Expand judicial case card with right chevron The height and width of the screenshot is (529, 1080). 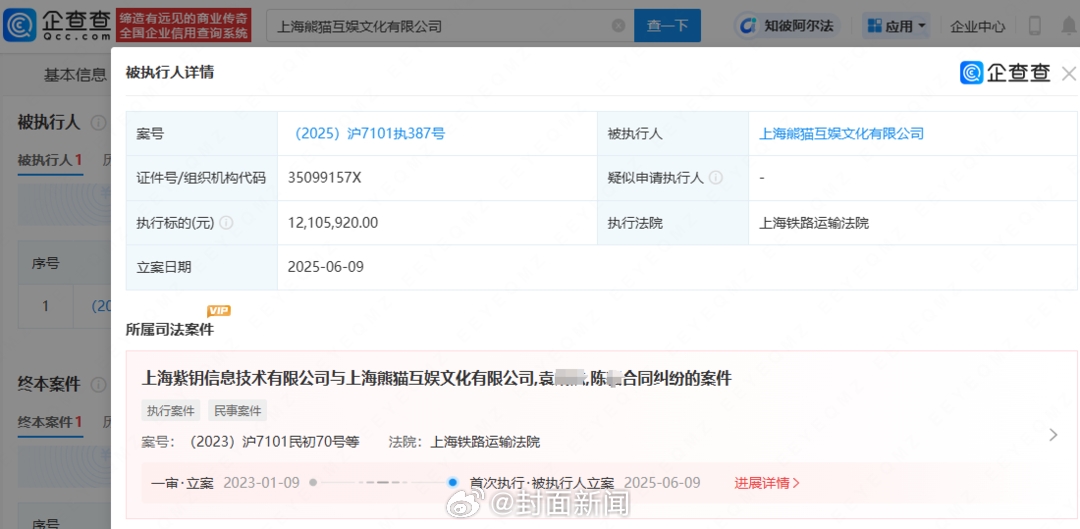coord(1053,435)
